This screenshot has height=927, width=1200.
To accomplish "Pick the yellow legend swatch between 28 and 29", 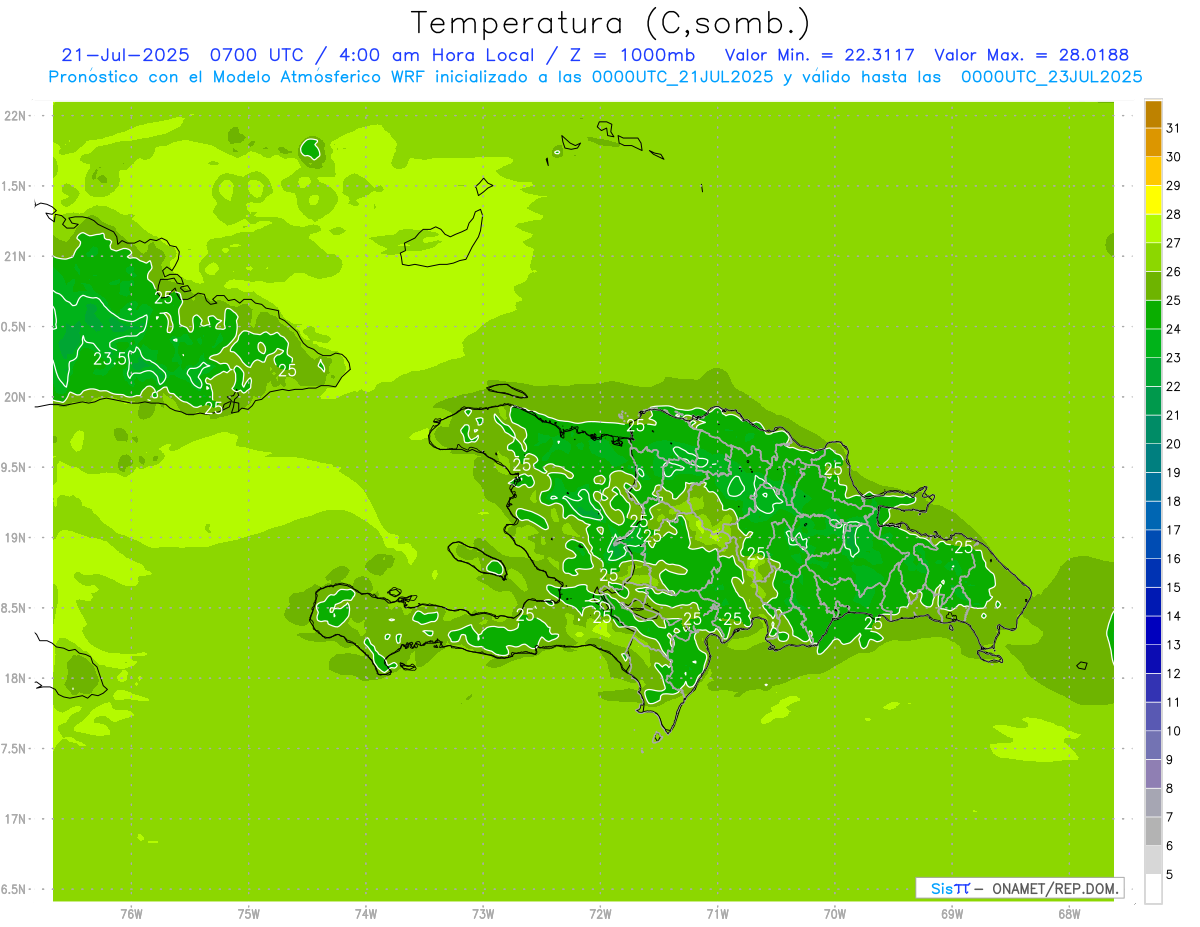I will 1153,200.
